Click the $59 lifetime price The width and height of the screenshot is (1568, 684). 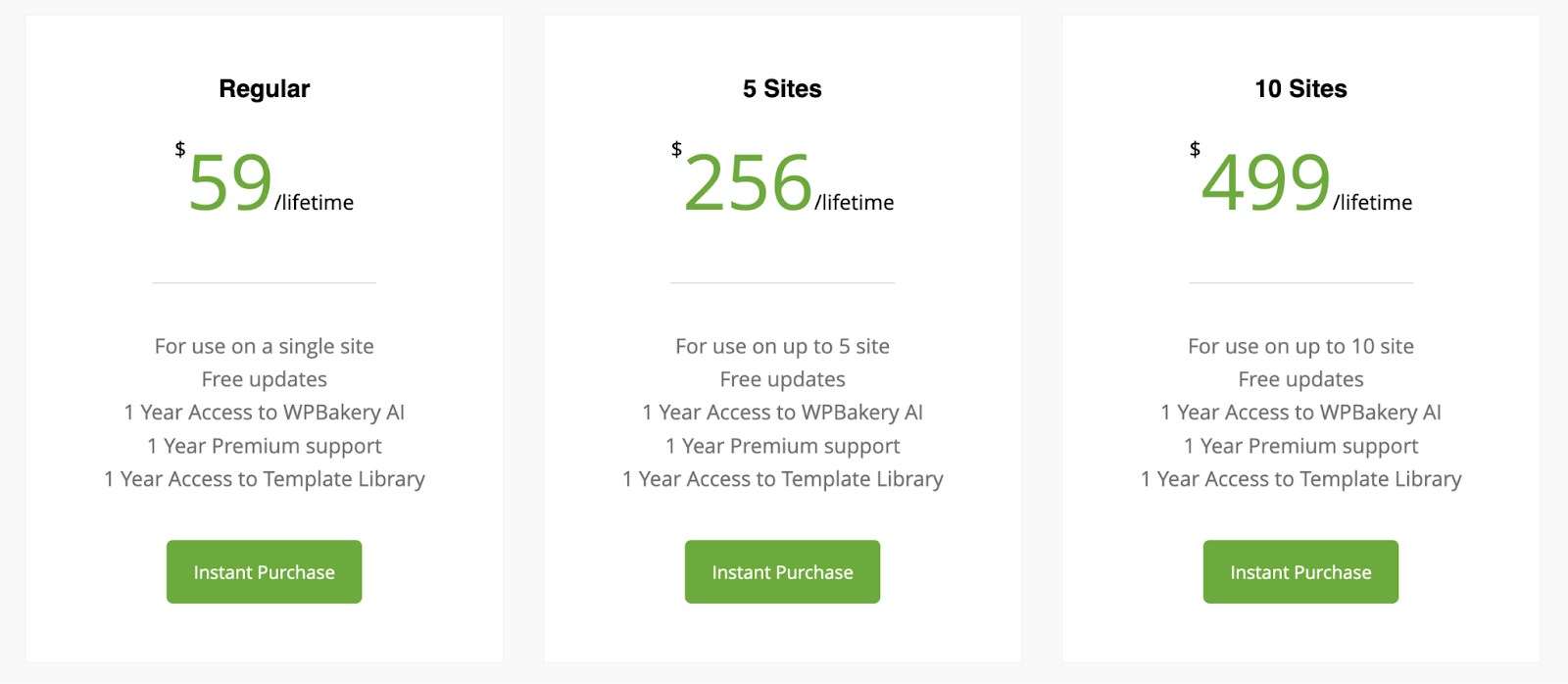pos(230,181)
